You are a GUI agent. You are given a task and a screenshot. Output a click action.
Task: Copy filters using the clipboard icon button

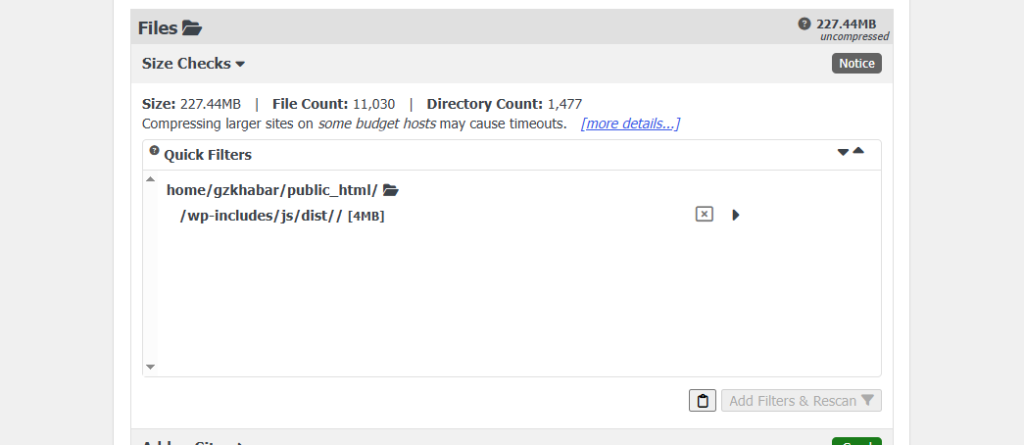[703, 401]
